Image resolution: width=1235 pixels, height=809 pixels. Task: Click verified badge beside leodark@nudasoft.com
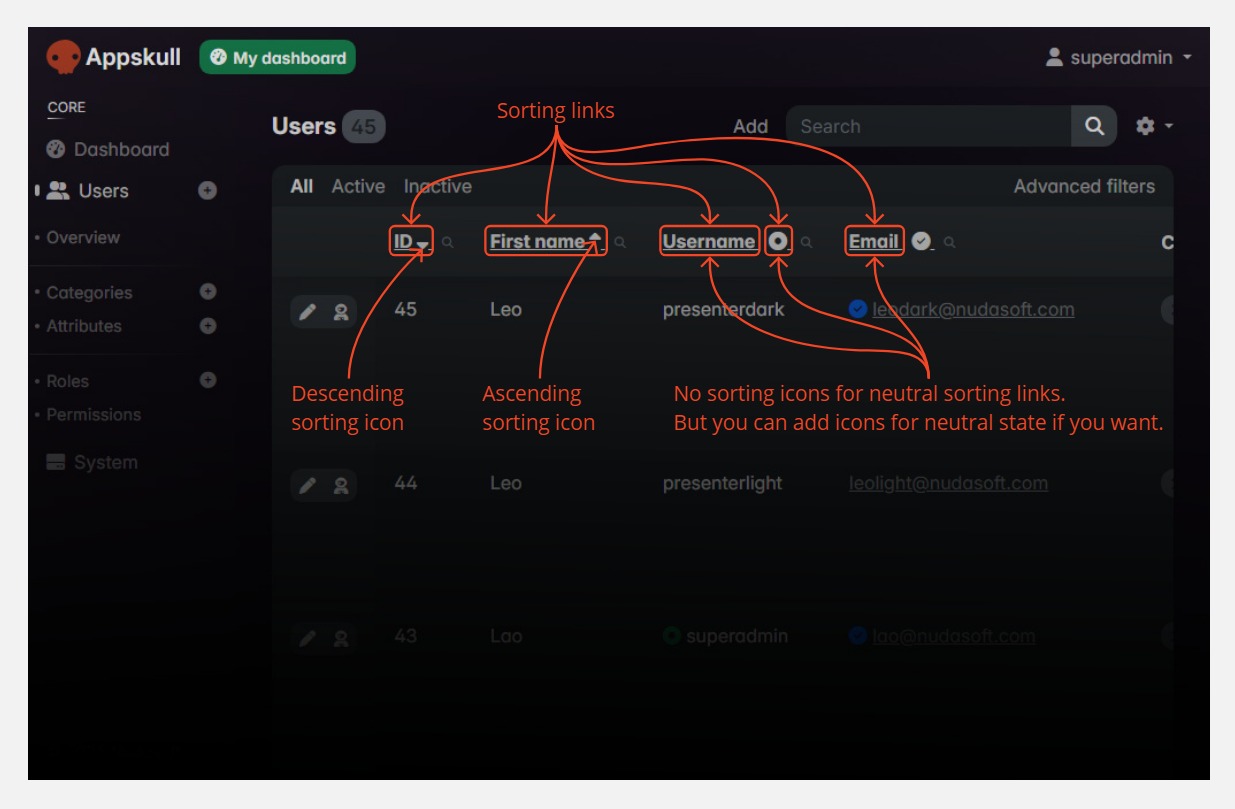pos(858,309)
